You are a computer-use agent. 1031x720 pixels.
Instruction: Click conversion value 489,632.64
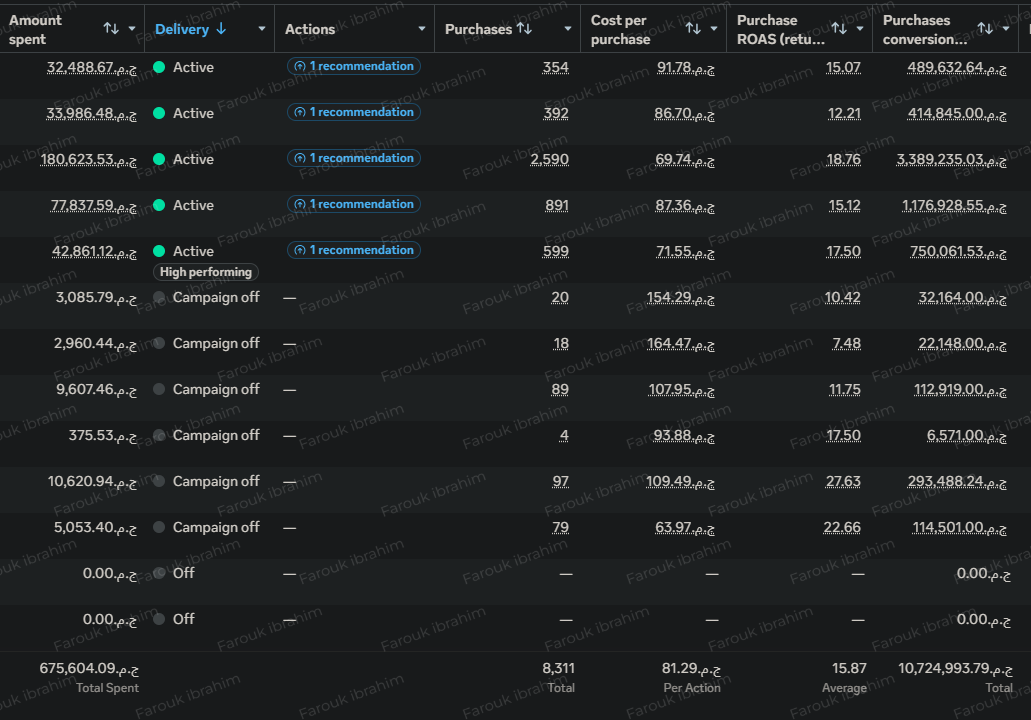[x=957, y=68]
